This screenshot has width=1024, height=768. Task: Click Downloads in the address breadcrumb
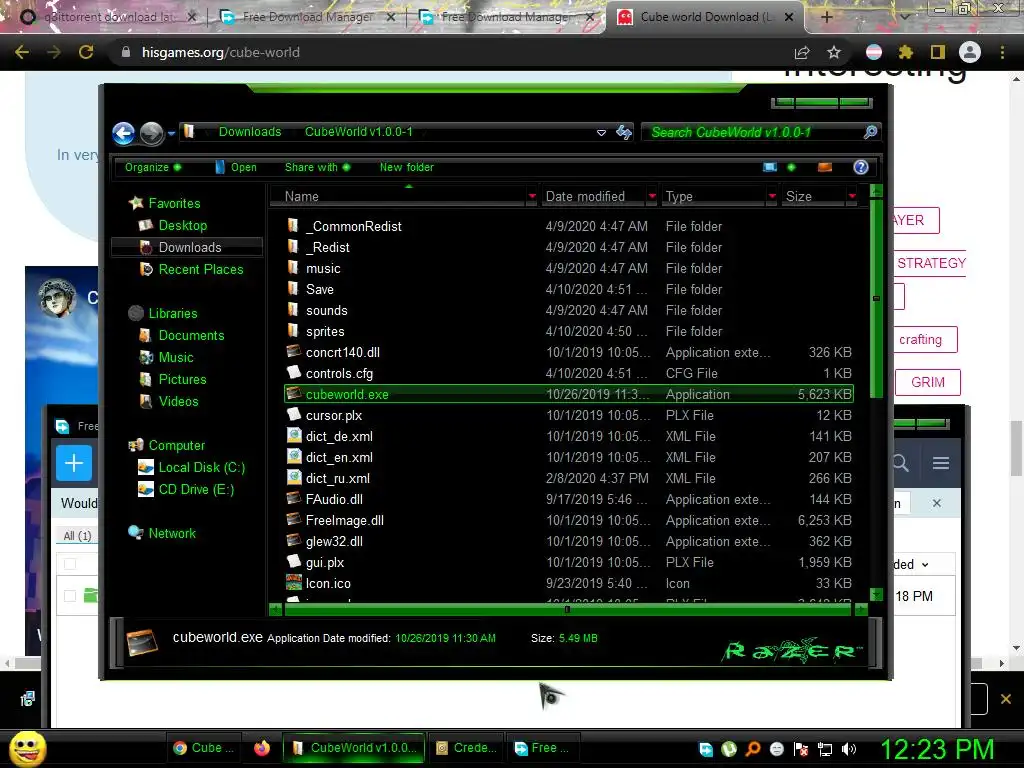(249, 132)
